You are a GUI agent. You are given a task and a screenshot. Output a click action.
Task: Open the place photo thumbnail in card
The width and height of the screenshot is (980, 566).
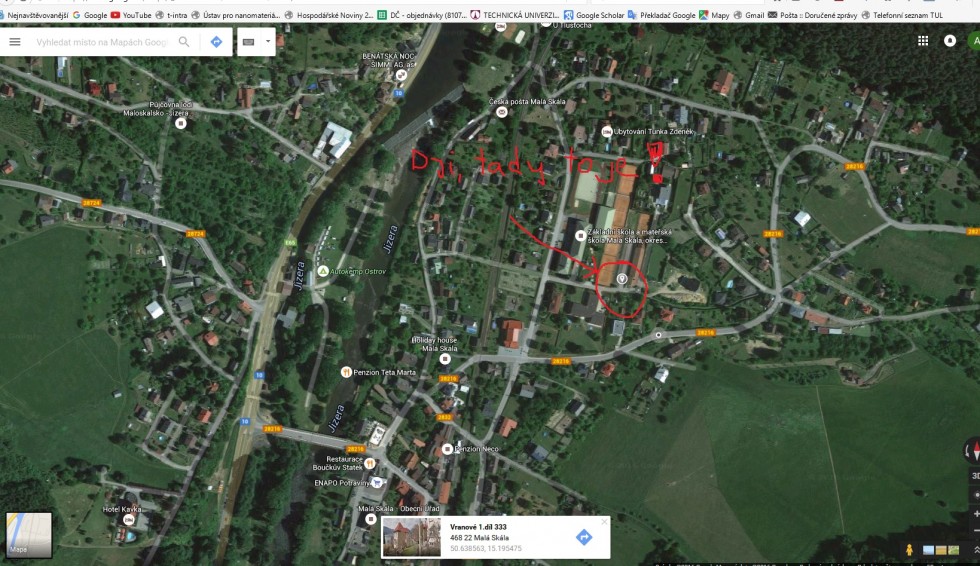click(x=411, y=537)
